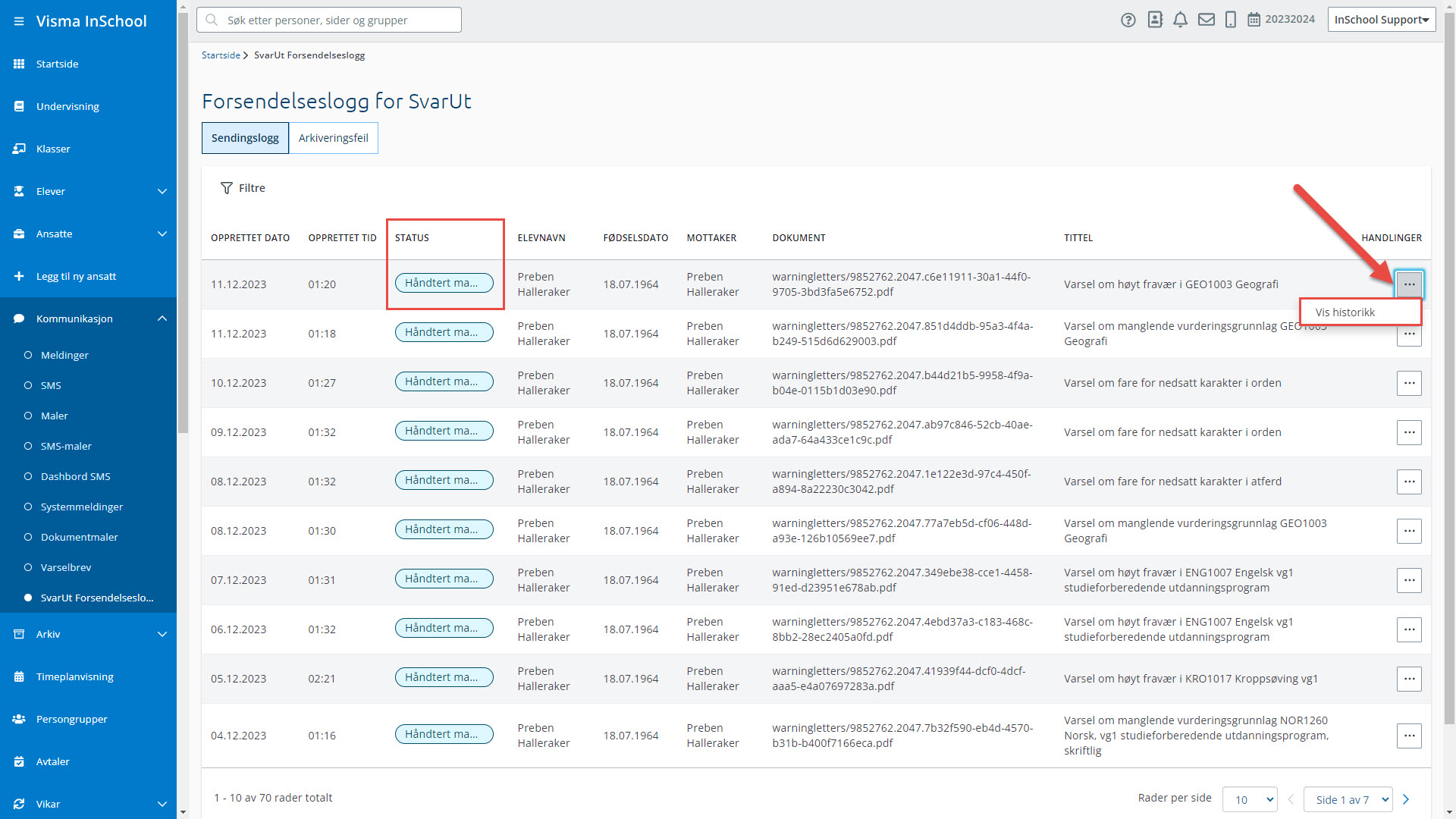Open SvarUt Forsendelseslogg sidebar item
The width and height of the screenshot is (1456, 819).
pyautogui.click(x=88, y=598)
